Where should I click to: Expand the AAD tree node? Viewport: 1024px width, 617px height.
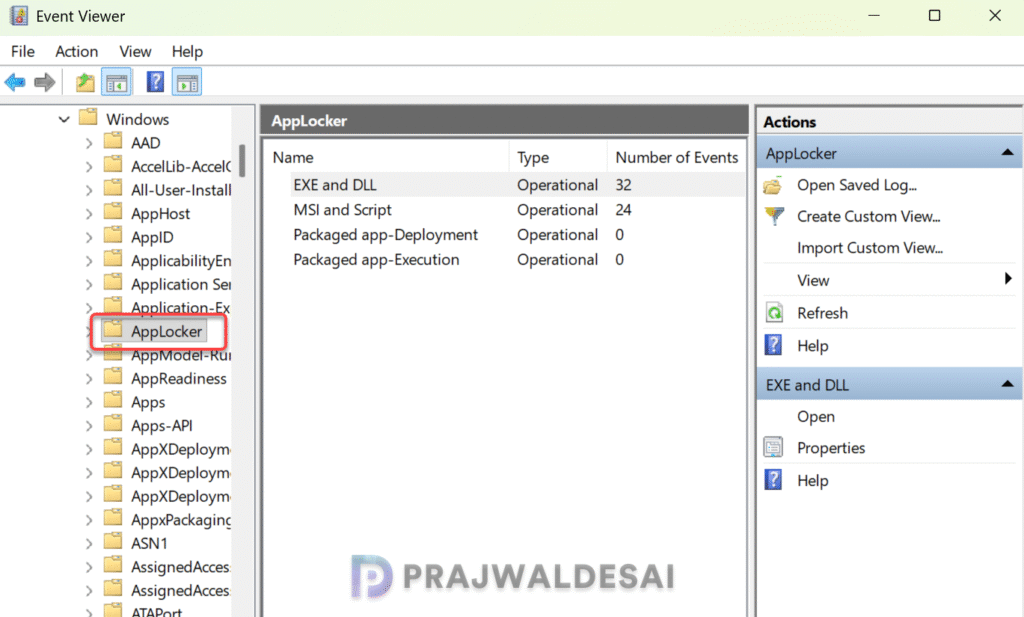point(89,142)
